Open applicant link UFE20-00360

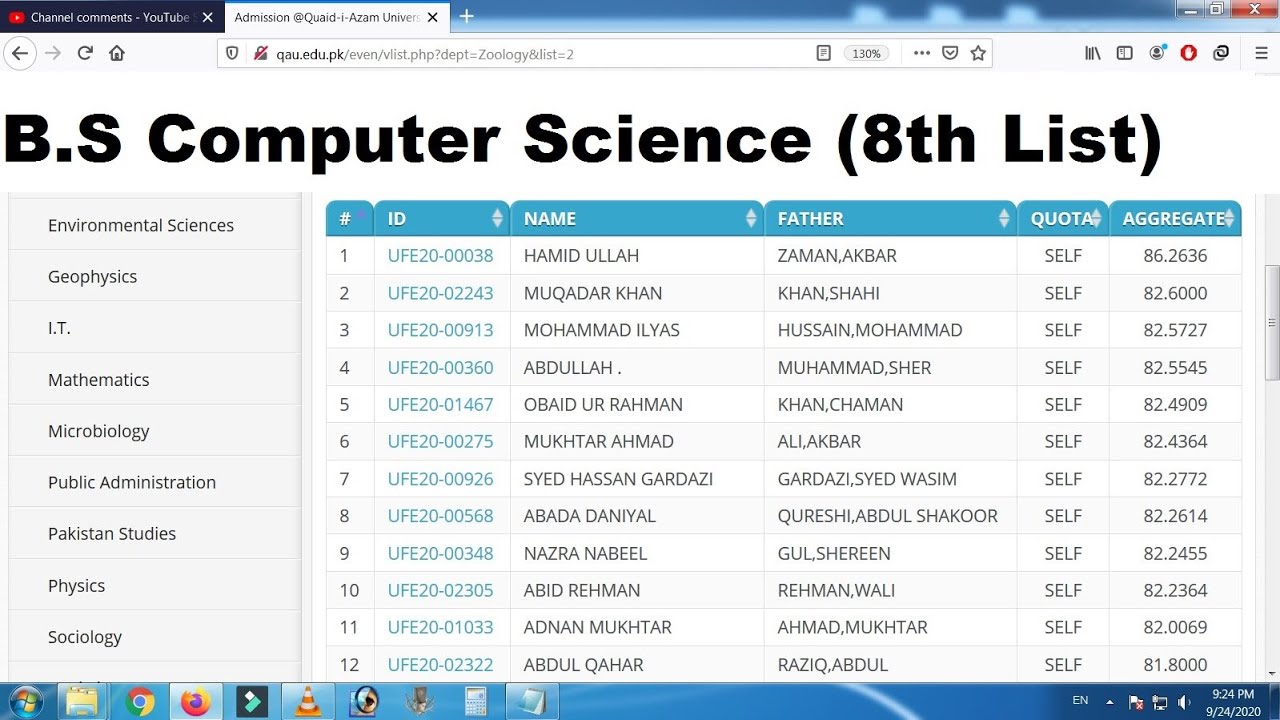coord(440,367)
